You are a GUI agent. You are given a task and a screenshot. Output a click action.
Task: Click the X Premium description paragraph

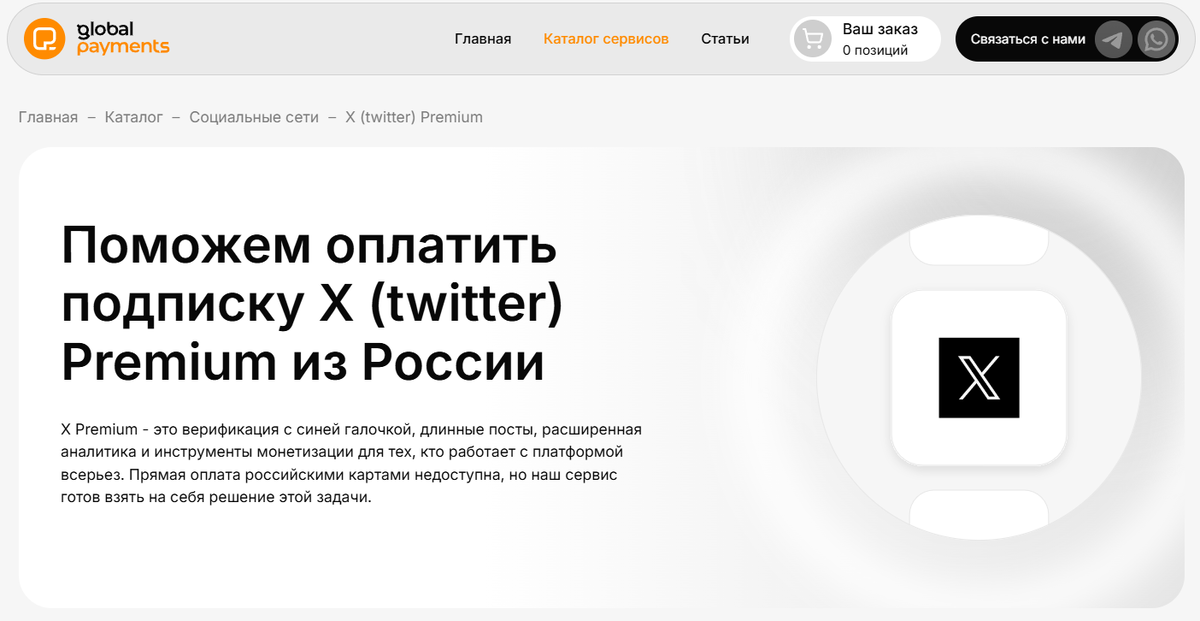click(x=351, y=463)
